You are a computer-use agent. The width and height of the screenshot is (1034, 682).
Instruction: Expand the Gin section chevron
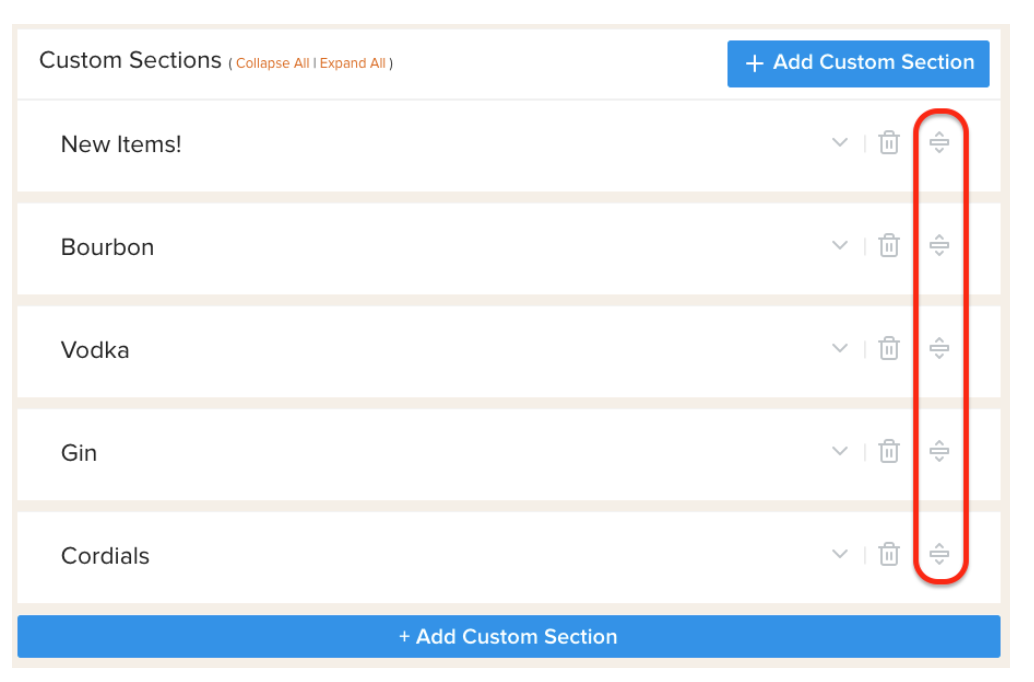coord(839,451)
